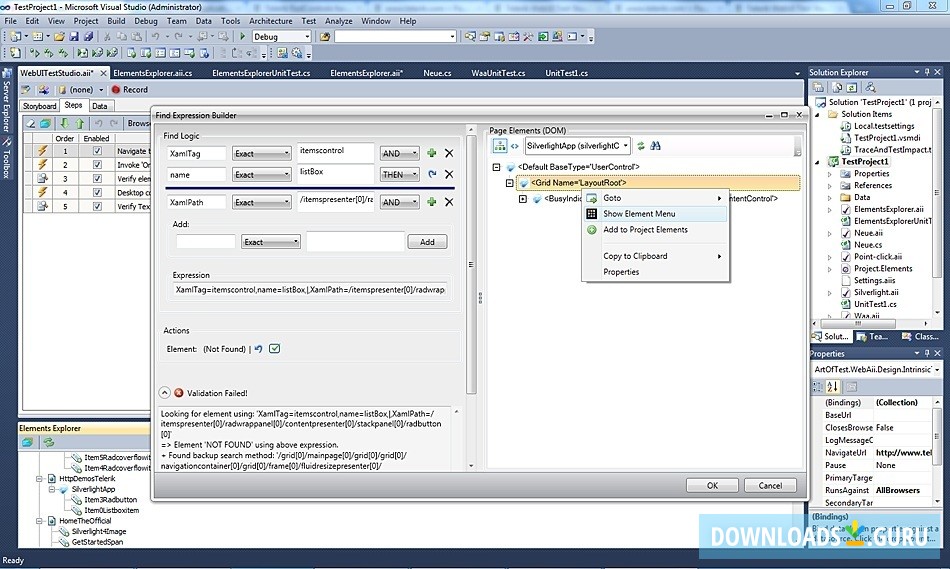The width and height of the screenshot is (950, 569).
Task: Click the green move step down arrow
Action: point(64,123)
